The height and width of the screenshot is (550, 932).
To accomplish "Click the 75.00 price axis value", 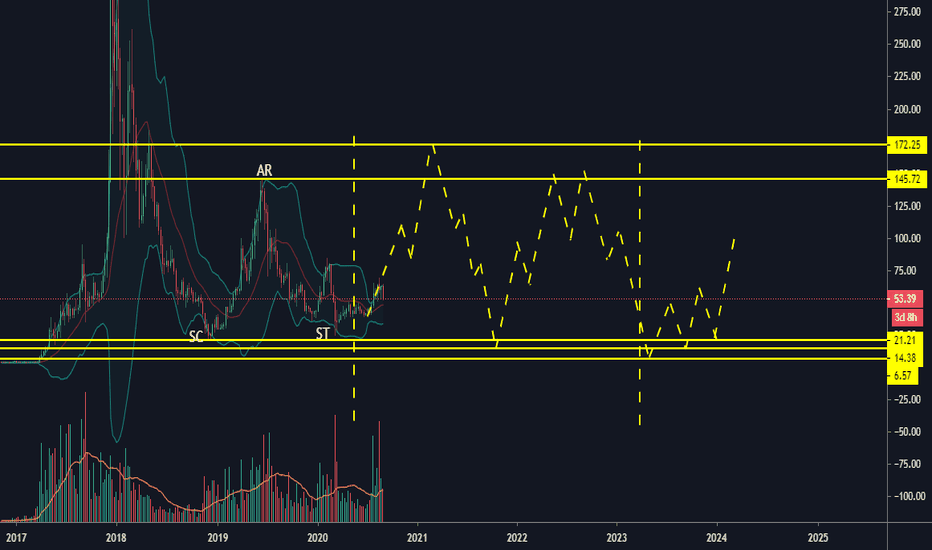I will tap(905, 271).
